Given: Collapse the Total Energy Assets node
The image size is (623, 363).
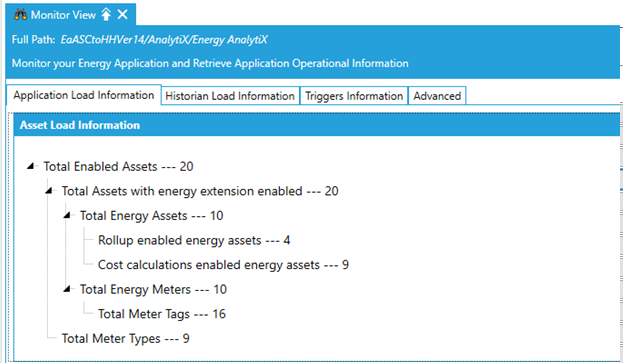Looking at the screenshot, I should point(67,215).
